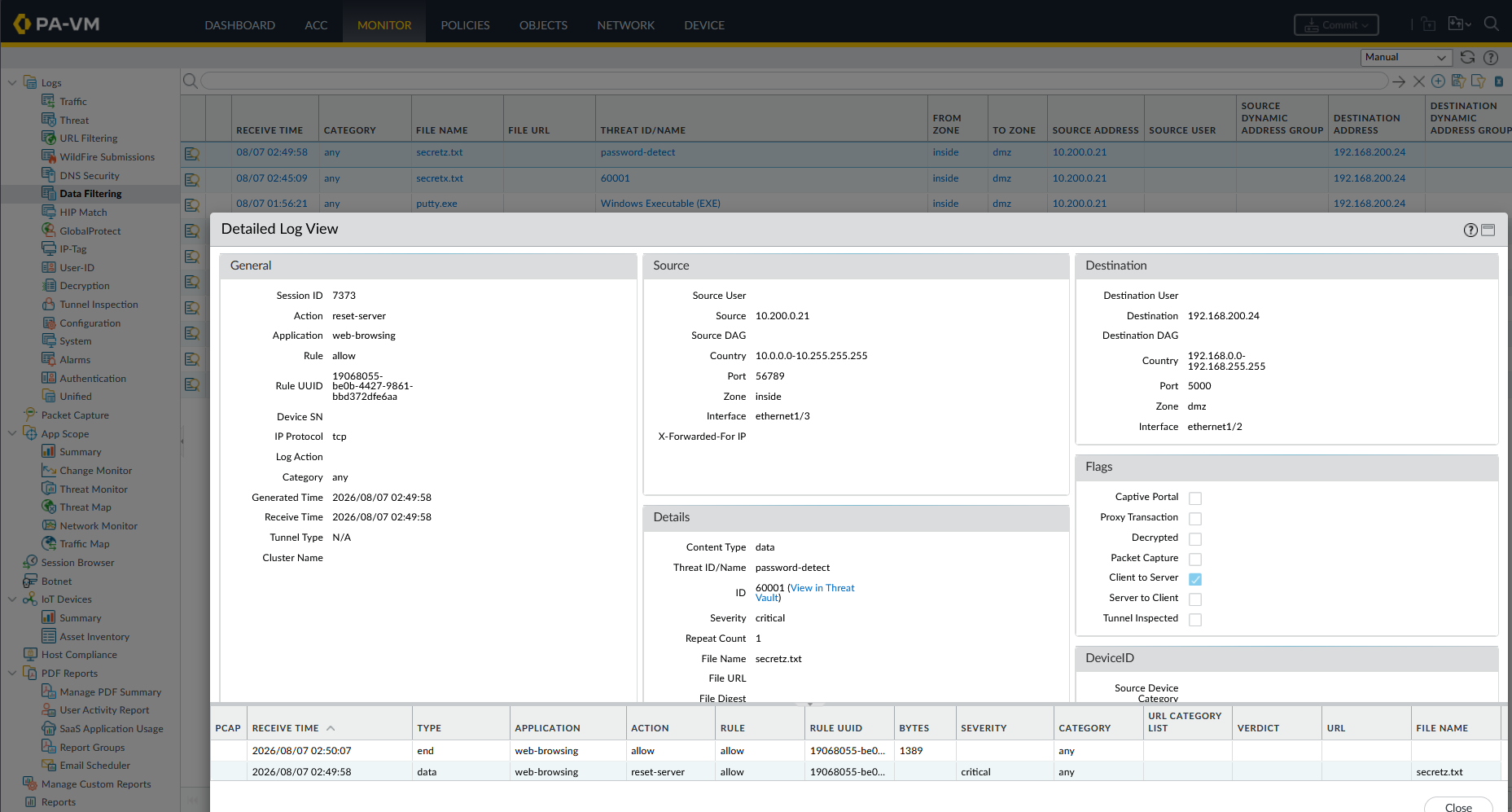Toggle the Tunnel Inspected checkbox

pos(1195,620)
